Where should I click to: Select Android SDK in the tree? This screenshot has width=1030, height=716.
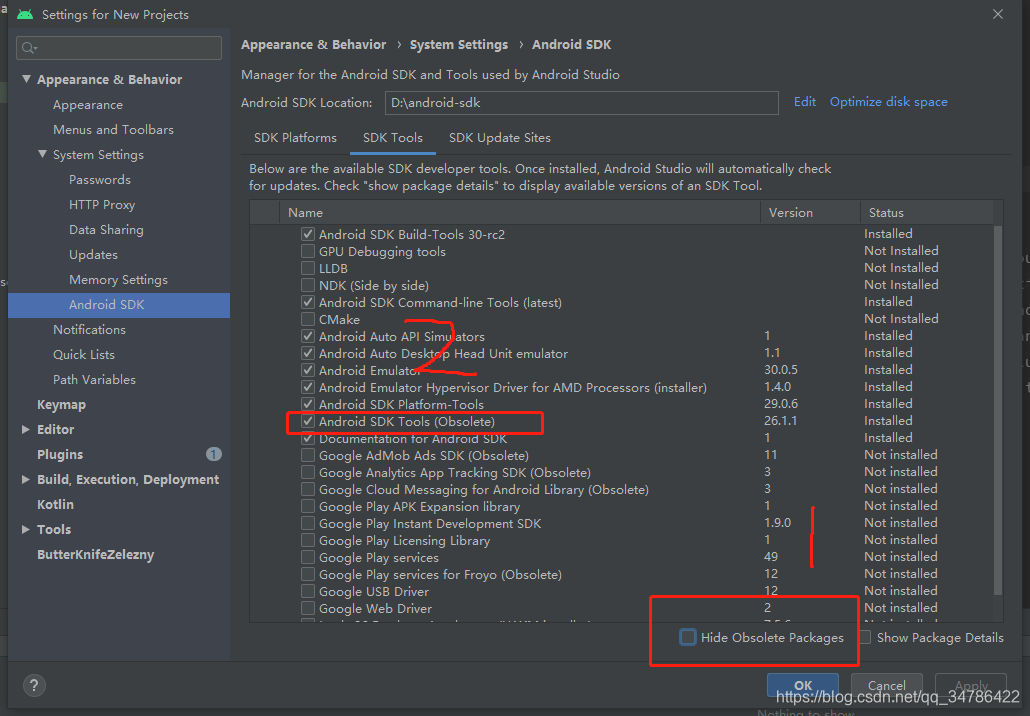click(x=119, y=305)
